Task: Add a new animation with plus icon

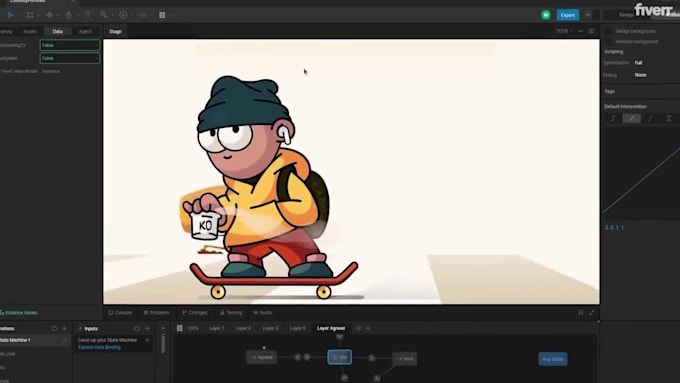Action: (65, 328)
